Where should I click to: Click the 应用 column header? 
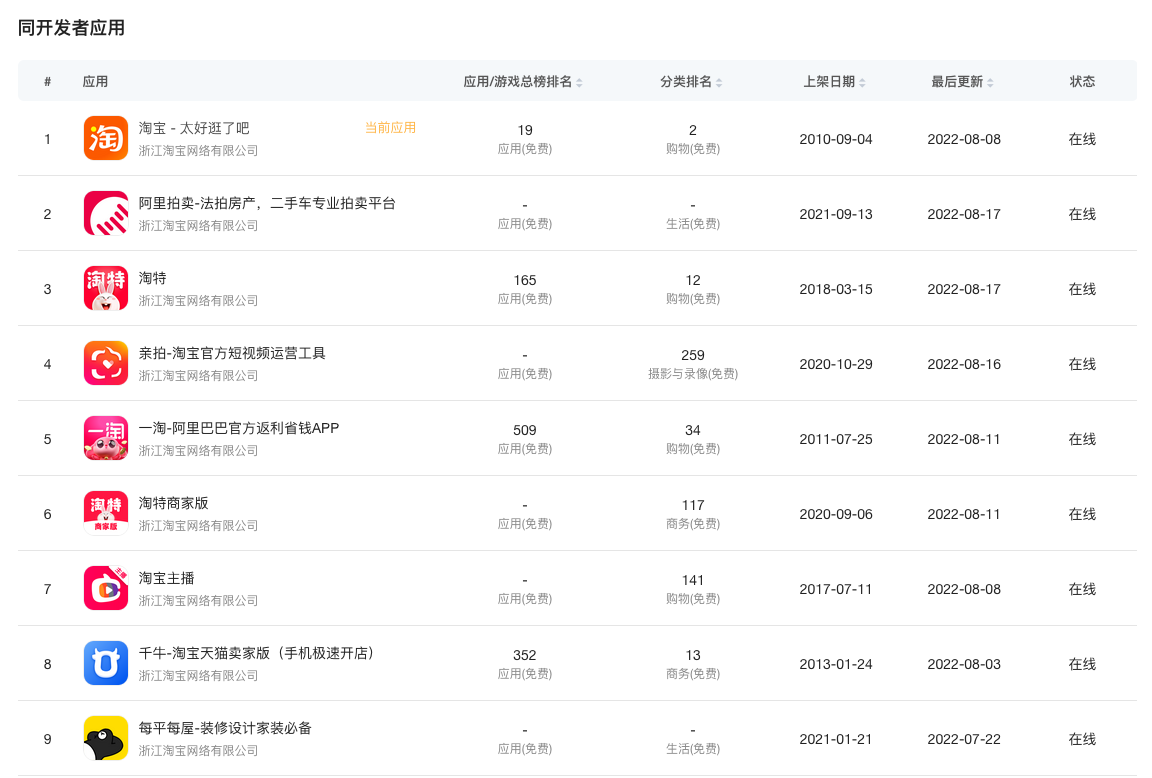[x=96, y=82]
